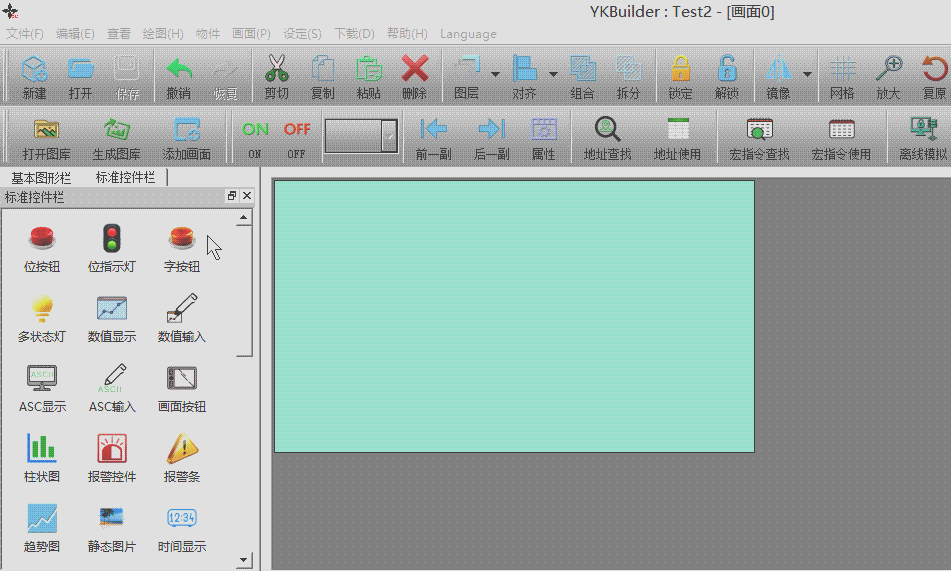This screenshot has height=571, width=951.
Task: Select the 位指示灯 indicator lamp control
Action: point(112,248)
